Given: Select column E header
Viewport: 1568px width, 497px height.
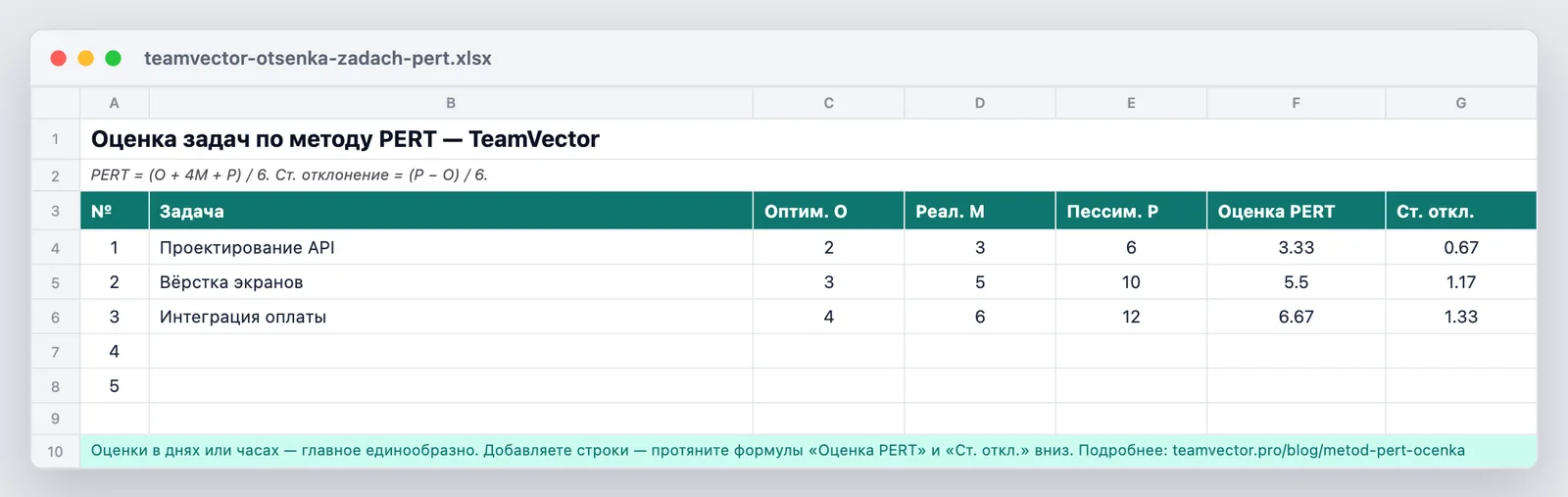Looking at the screenshot, I should coord(1131,103).
